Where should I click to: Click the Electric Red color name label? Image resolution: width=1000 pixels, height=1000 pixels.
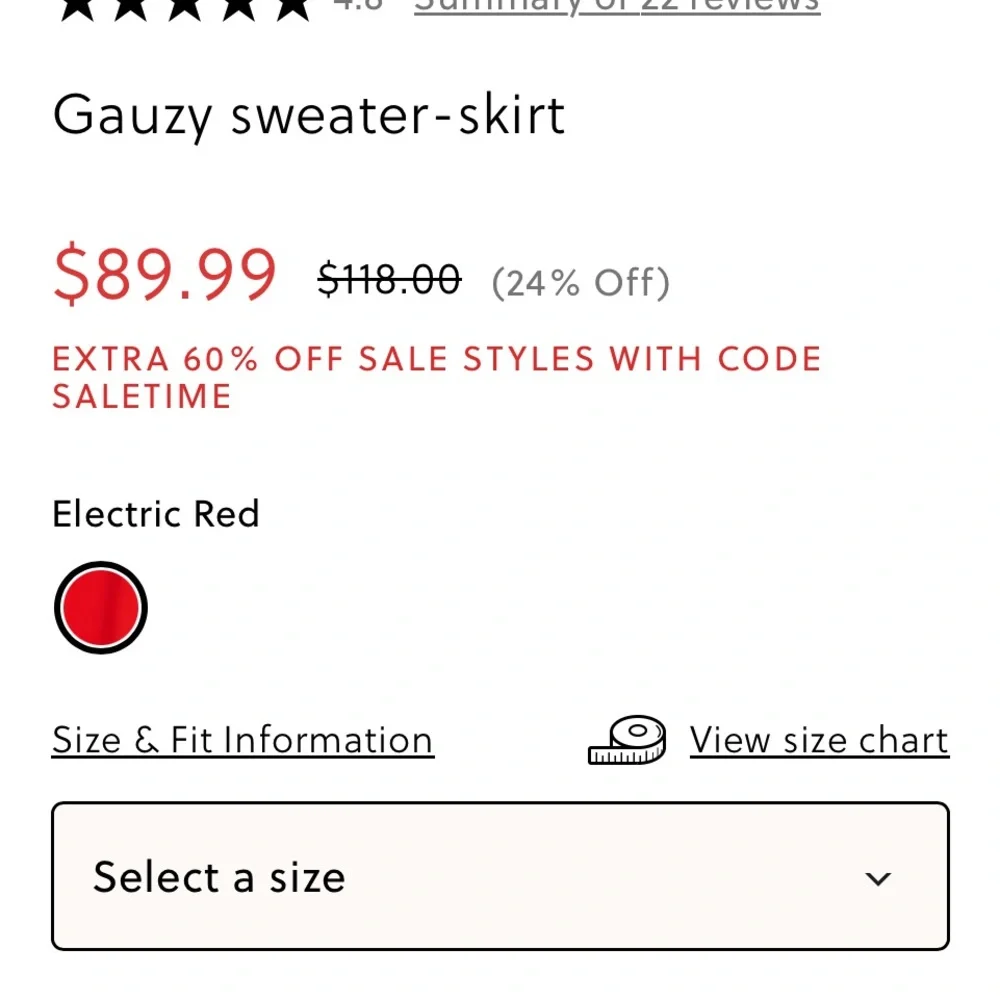155,514
